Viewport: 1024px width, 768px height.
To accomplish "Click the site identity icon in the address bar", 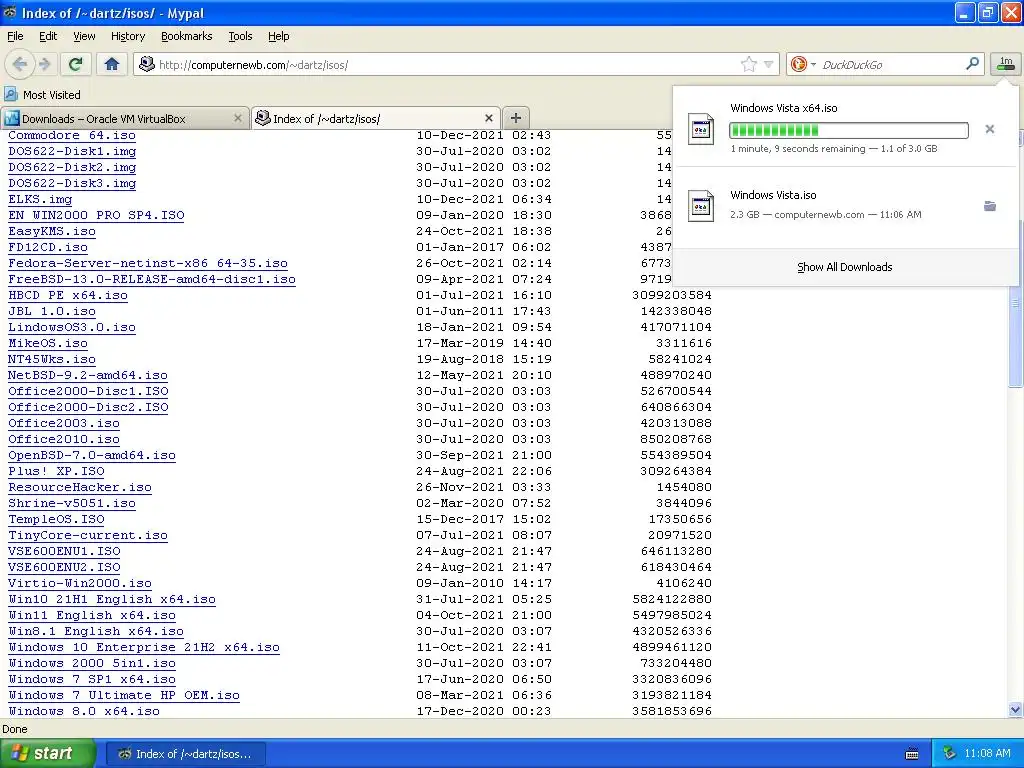I will [x=147, y=64].
